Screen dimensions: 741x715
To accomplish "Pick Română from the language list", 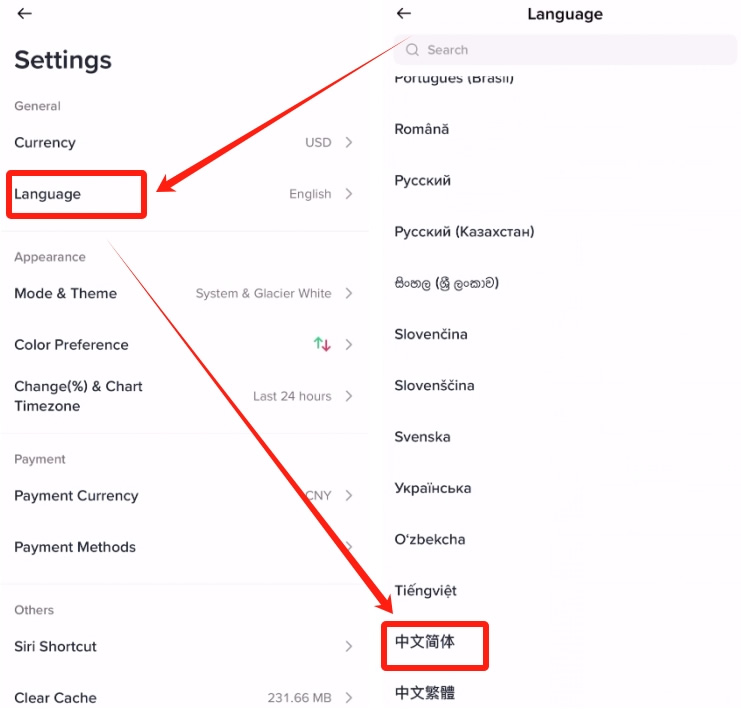I will pyautogui.click(x=422, y=129).
